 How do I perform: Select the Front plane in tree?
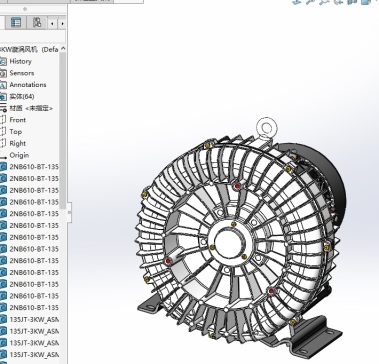pos(13,120)
